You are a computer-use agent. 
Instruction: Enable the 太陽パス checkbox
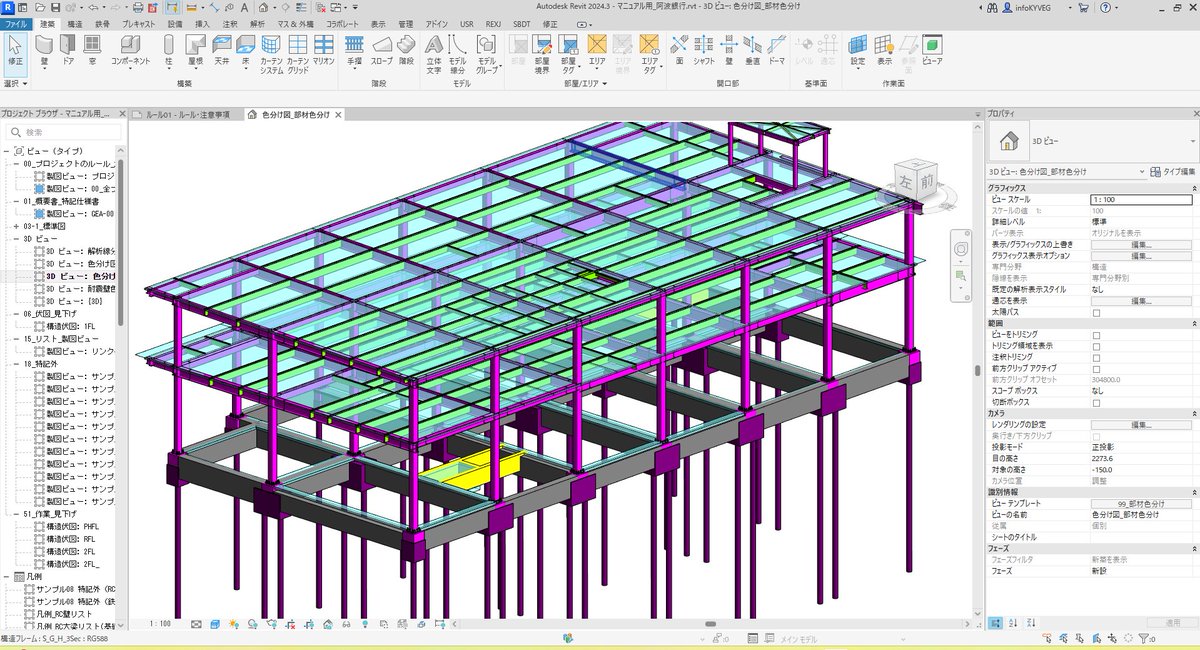tap(1096, 312)
